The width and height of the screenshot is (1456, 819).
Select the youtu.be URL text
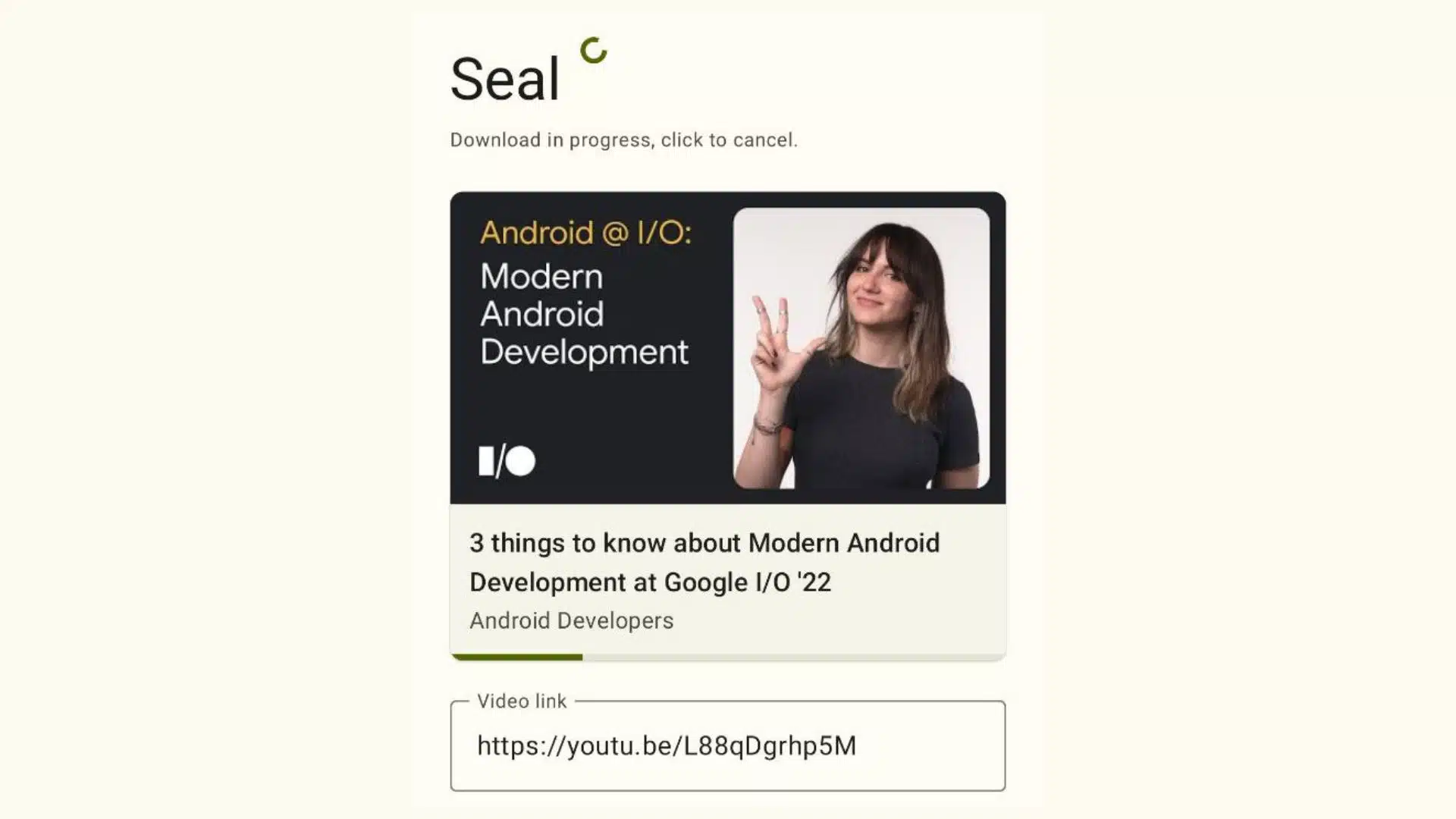[666, 746]
